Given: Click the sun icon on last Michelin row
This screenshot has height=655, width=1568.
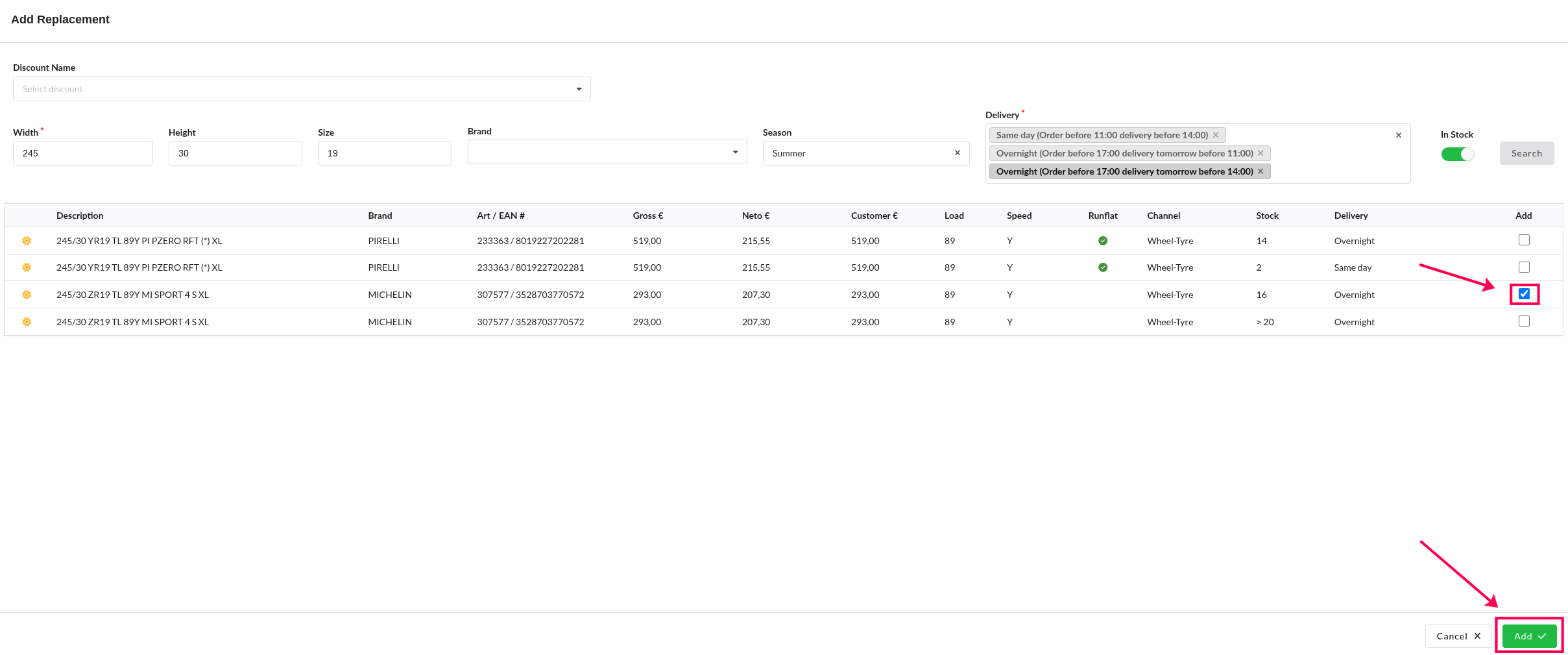Looking at the screenshot, I should pos(27,322).
